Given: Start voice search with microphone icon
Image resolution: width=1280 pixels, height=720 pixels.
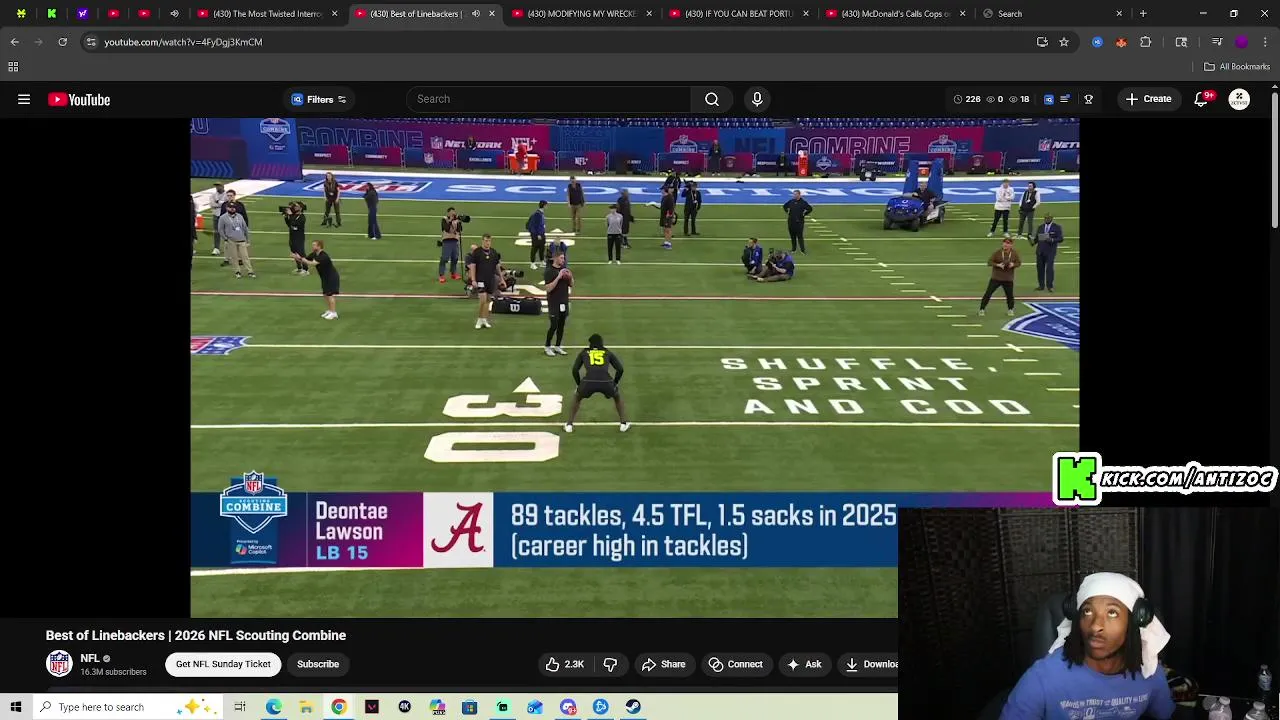Looking at the screenshot, I should (757, 99).
